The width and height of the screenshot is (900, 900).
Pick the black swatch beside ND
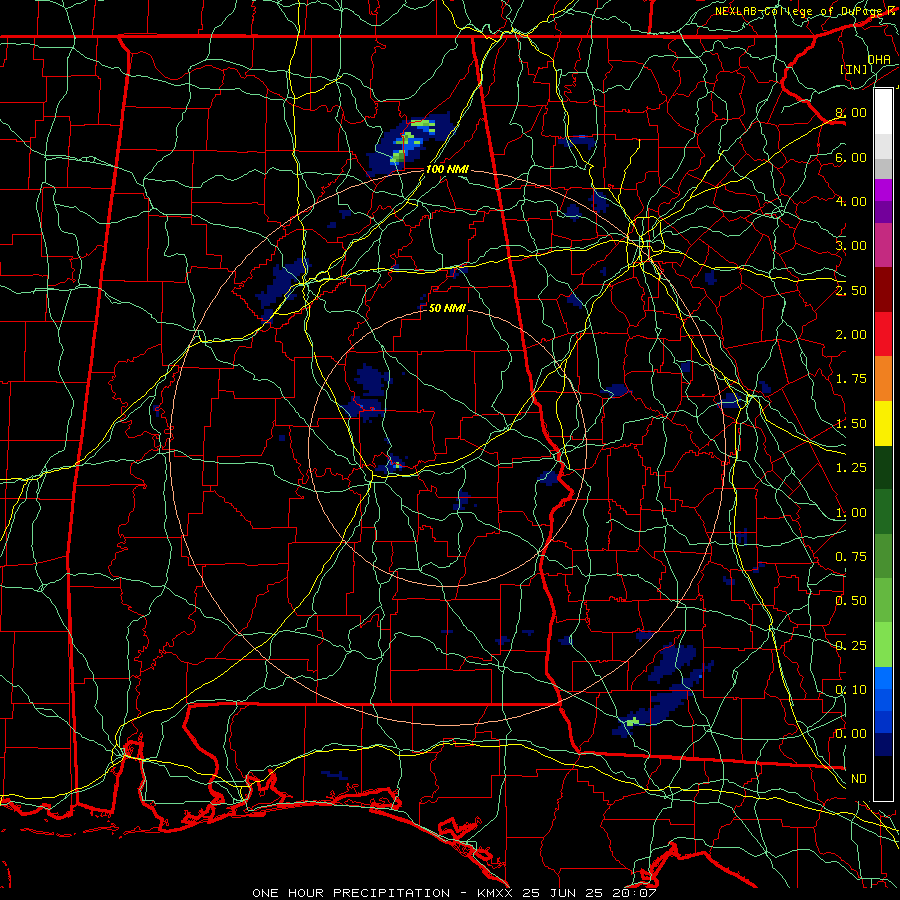click(x=883, y=778)
